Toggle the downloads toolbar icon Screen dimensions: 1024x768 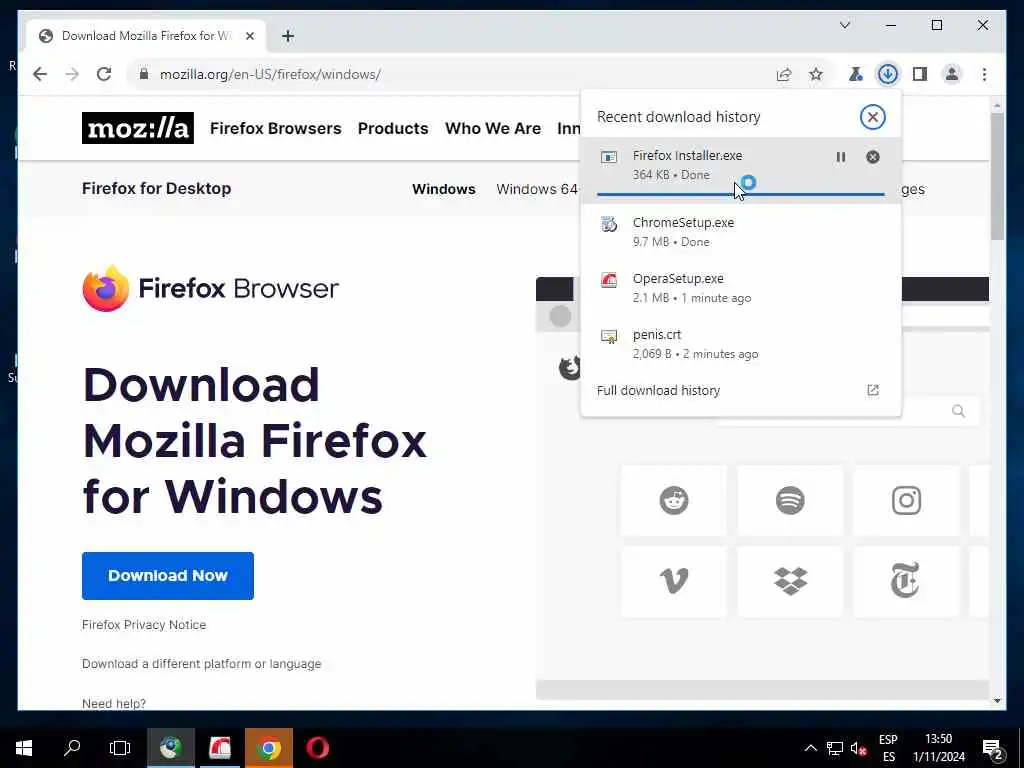[x=888, y=74]
